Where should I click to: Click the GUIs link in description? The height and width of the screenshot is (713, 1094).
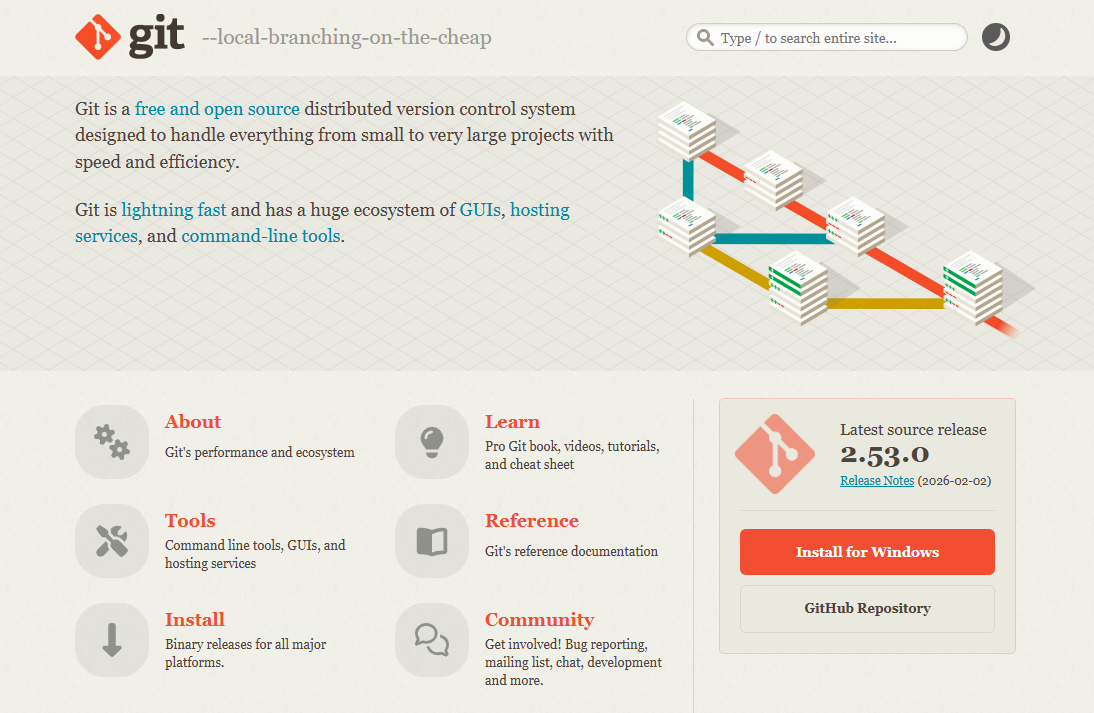click(480, 211)
